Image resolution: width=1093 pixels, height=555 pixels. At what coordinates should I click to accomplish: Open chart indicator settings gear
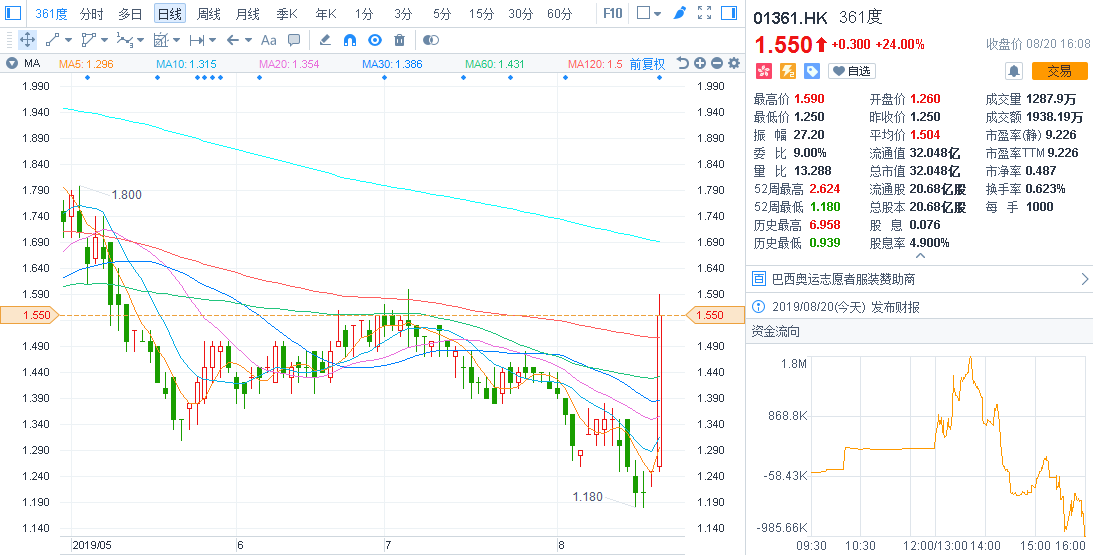tap(733, 63)
